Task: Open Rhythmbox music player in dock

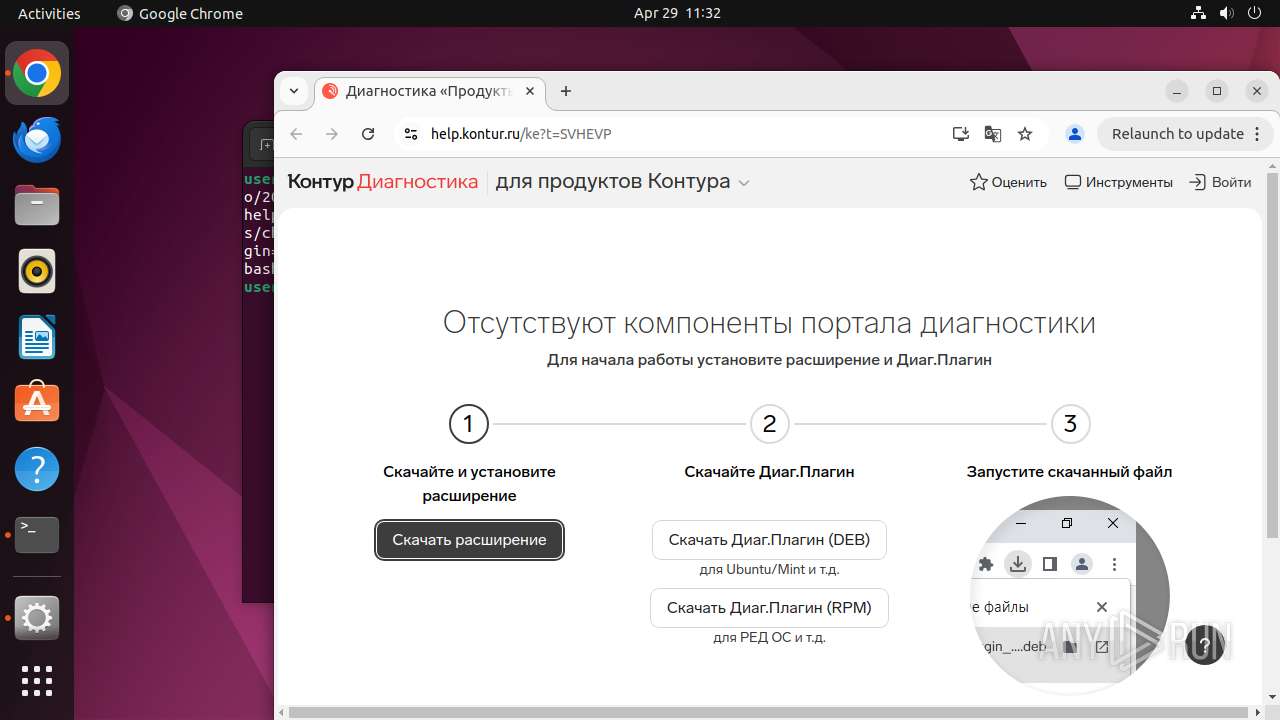Action: (x=37, y=271)
